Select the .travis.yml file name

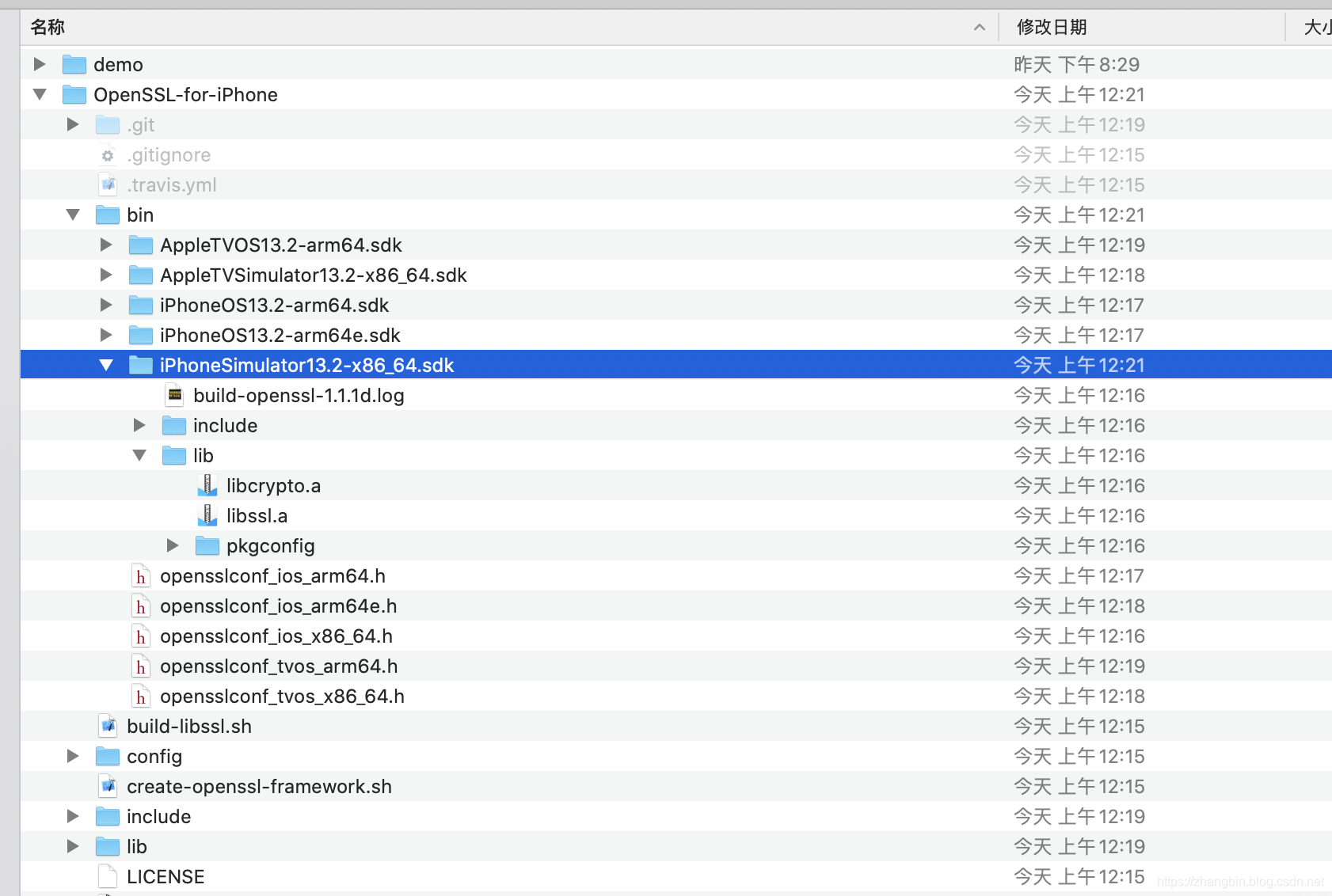(171, 185)
